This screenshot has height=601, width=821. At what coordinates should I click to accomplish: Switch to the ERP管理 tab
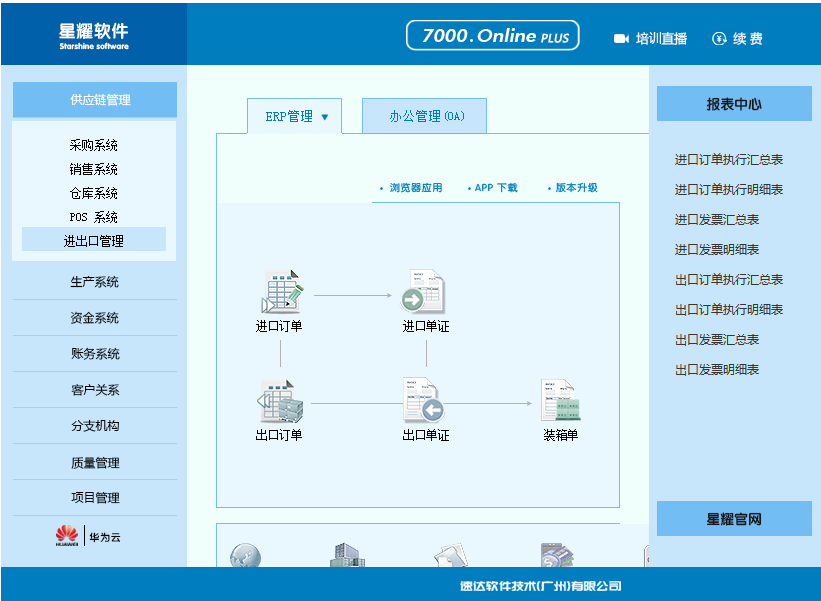(x=295, y=116)
